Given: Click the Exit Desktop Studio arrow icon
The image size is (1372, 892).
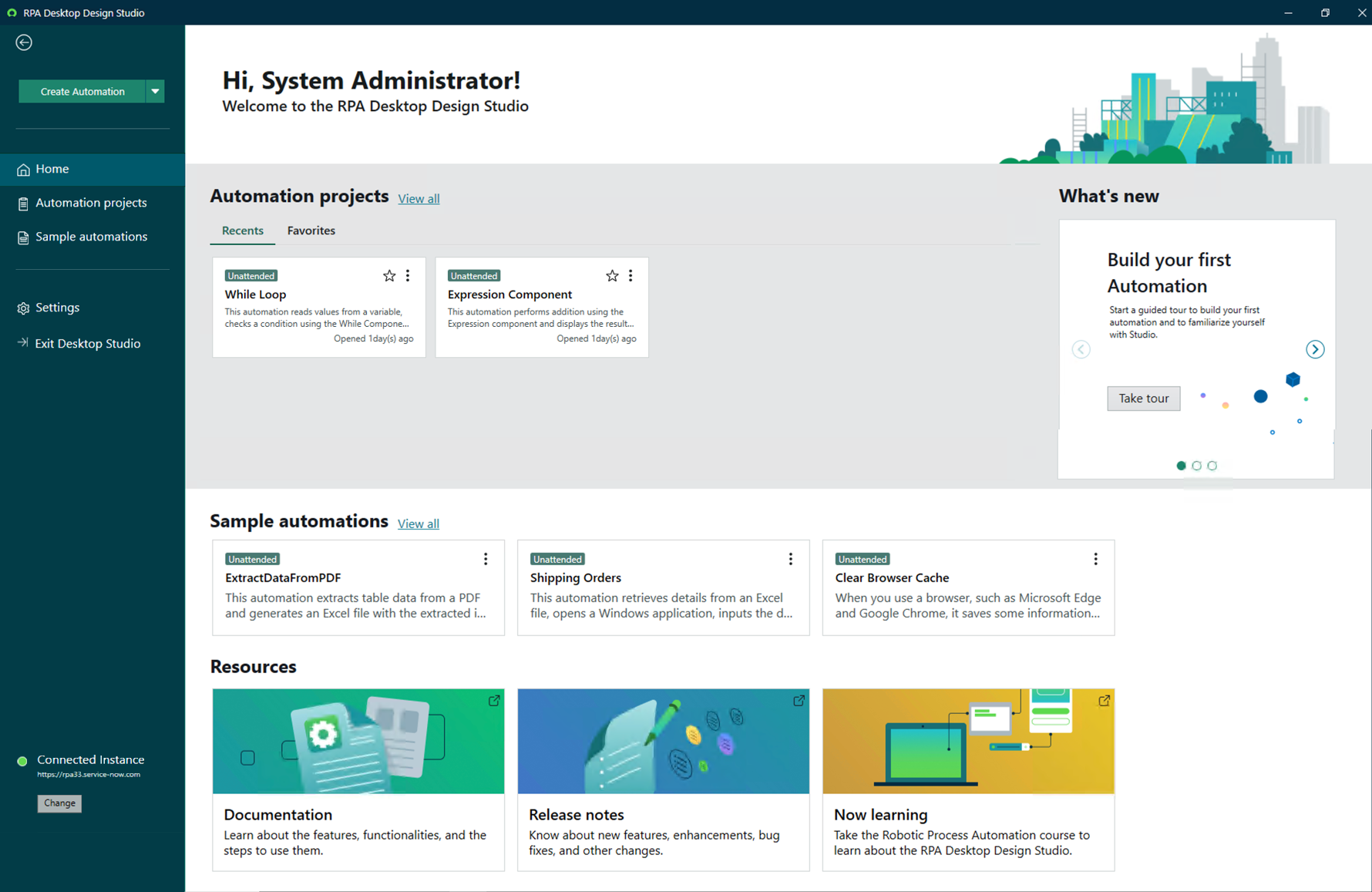Looking at the screenshot, I should [x=23, y=343].
